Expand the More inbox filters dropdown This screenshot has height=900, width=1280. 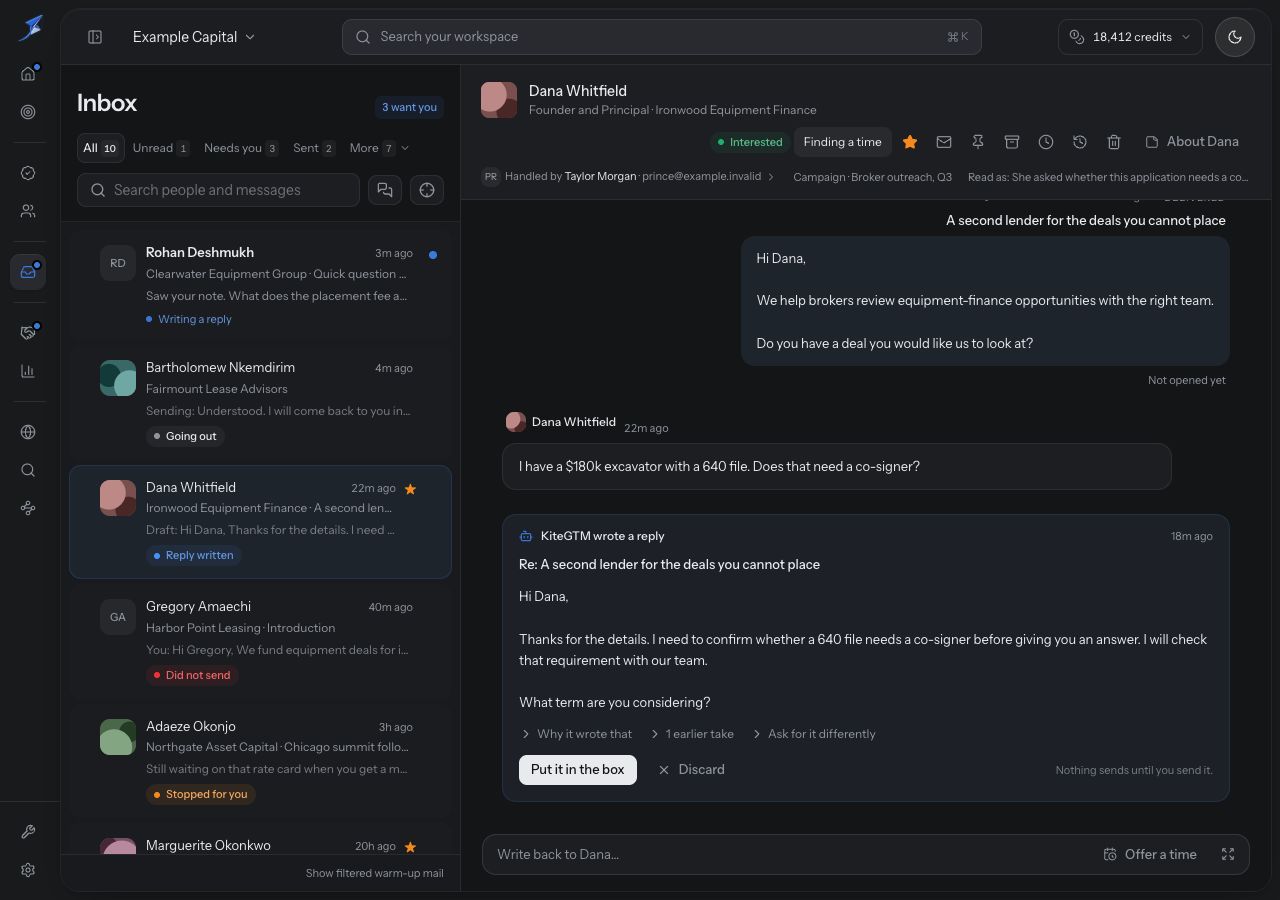coord(379,148)
